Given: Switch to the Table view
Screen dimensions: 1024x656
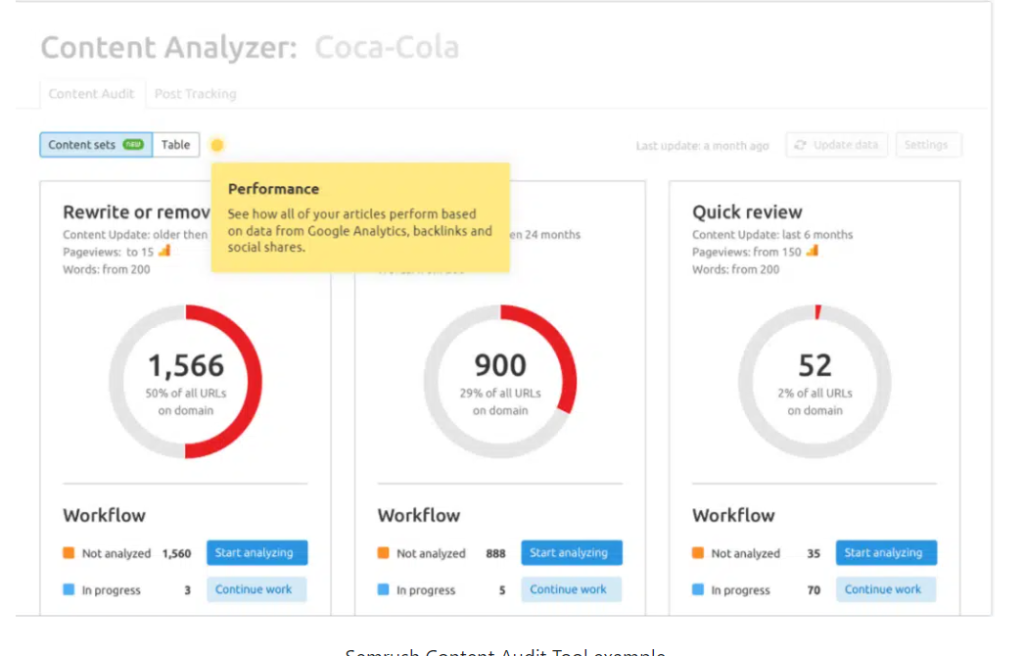Looking at the screenshot, I should click(176, 144).
